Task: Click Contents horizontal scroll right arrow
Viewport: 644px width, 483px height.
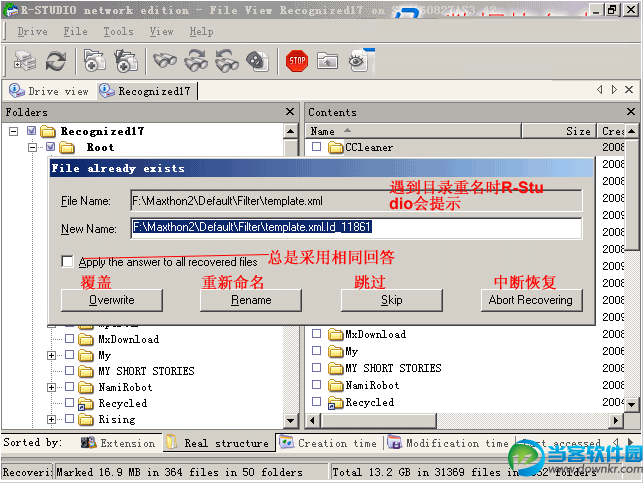Action: pyautogui.click(x=616, y=420)
